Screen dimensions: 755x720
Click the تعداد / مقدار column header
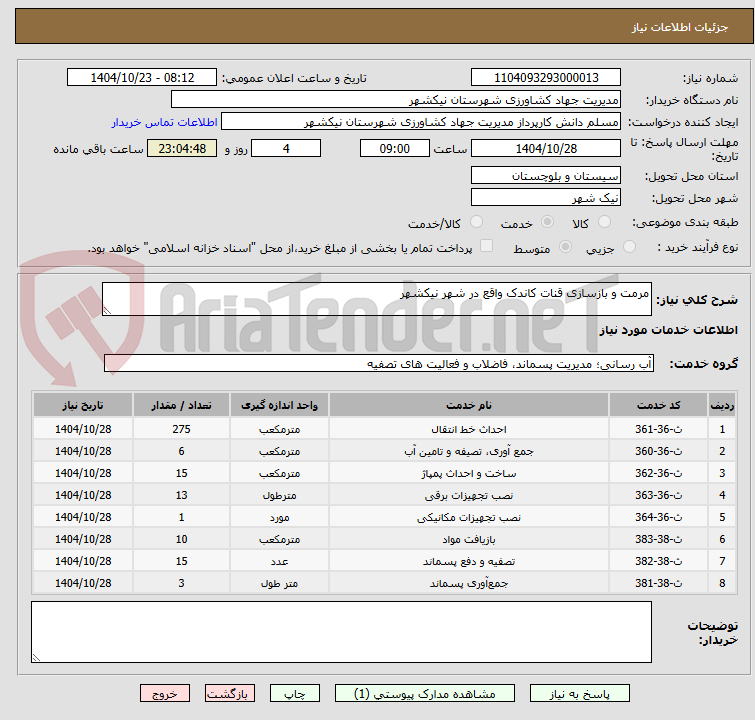(181, 405)
